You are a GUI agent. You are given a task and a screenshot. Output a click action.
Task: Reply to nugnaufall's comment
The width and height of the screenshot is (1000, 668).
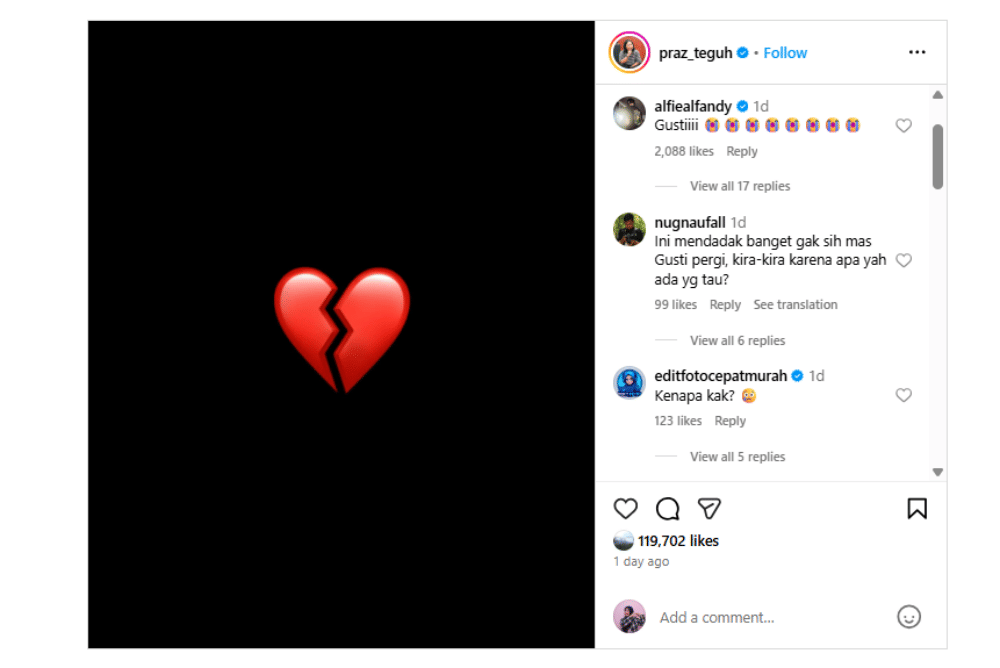tap(725, 304)
